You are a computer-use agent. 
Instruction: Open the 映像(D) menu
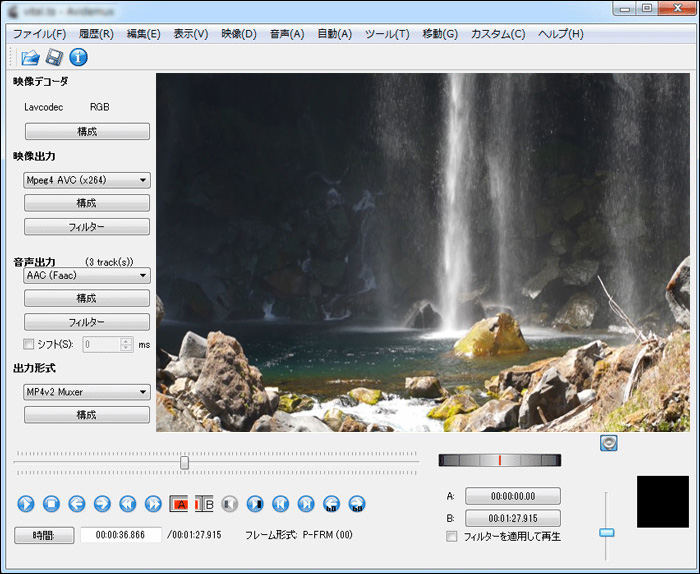239,34
